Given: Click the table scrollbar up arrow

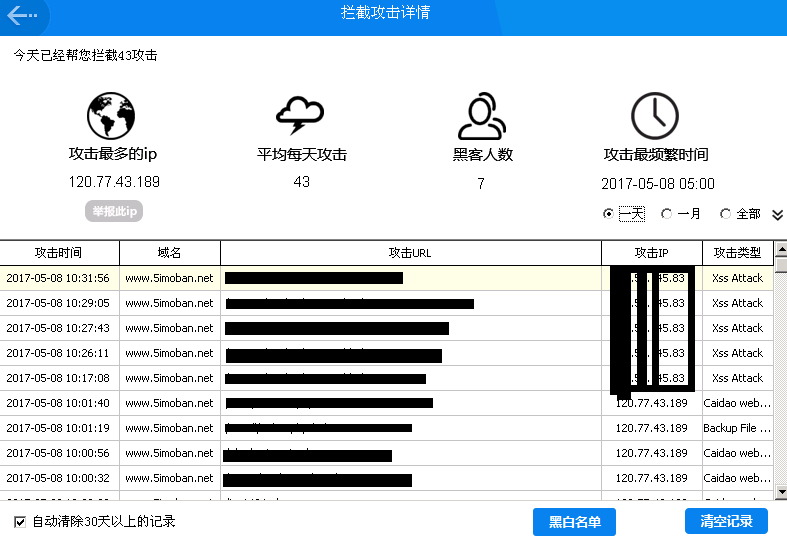Looking at the screenshot, I should pyautogui.click(x=781, y=249).
